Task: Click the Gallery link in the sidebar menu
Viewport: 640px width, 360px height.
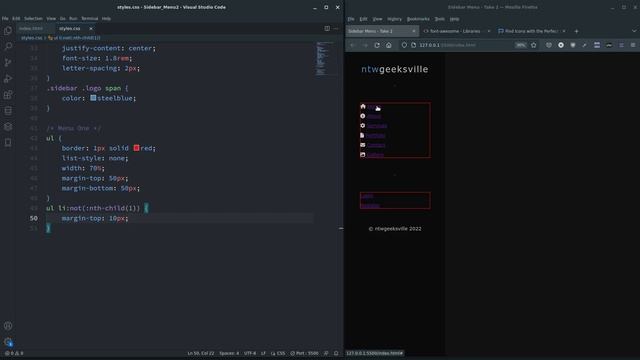Action: 375,155
